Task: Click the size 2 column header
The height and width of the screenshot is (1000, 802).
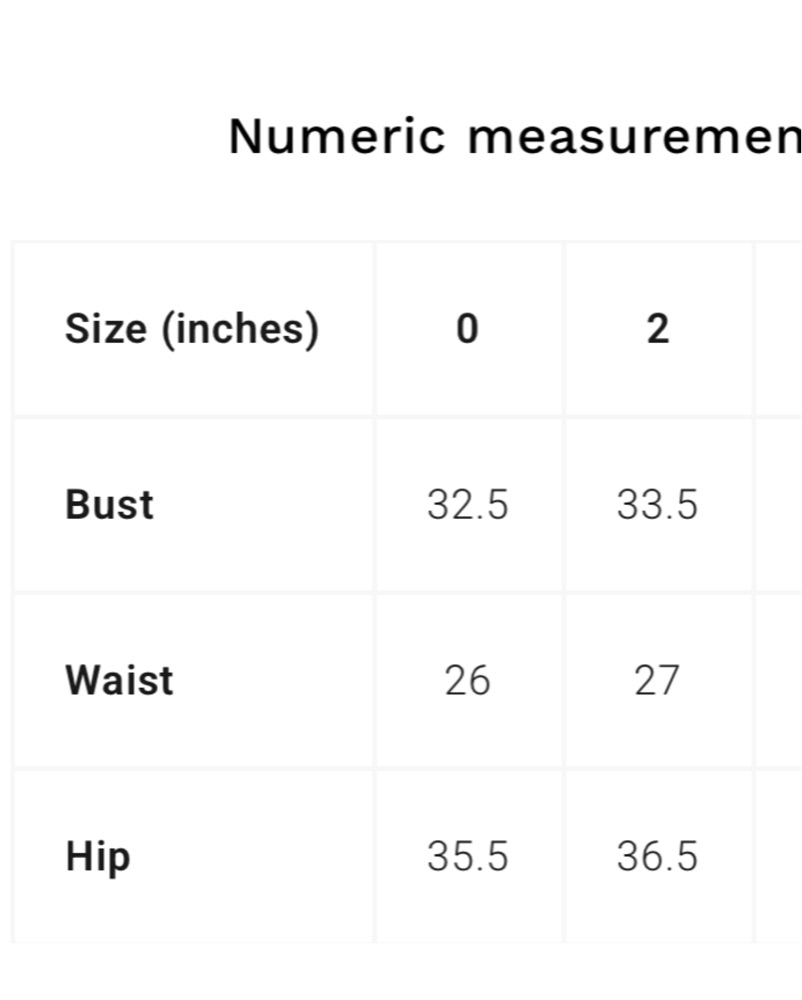Action: point(658,329)
